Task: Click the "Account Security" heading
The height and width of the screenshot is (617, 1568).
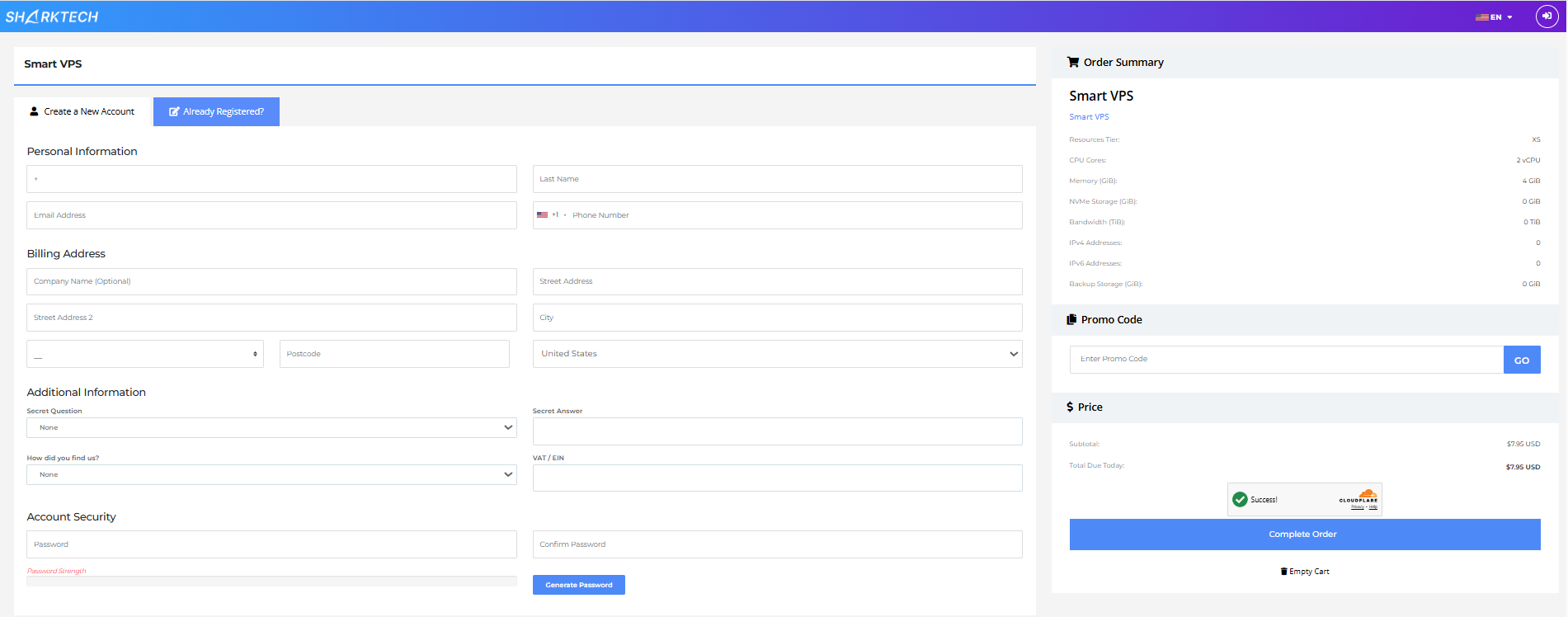Action: [x=72, y=516]
